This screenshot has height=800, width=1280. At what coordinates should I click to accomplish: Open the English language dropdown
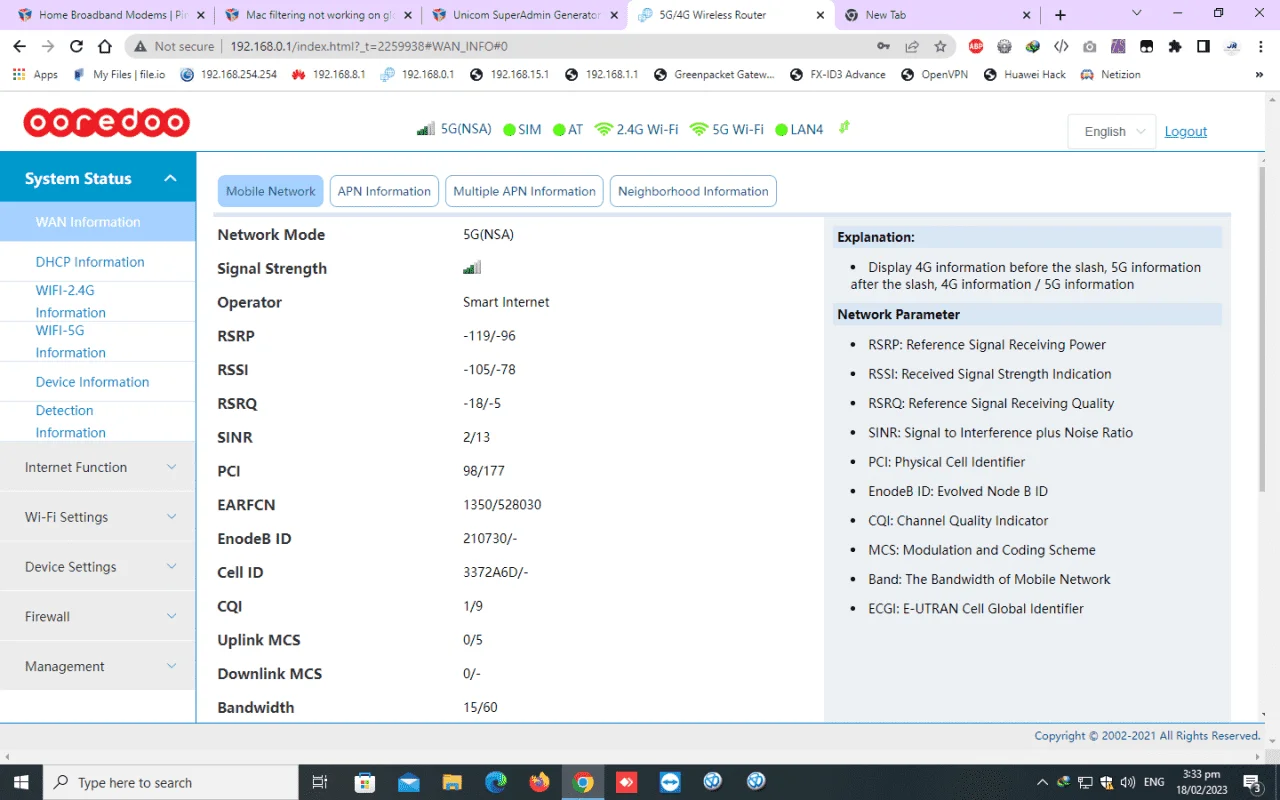[x=1112, y=131]
